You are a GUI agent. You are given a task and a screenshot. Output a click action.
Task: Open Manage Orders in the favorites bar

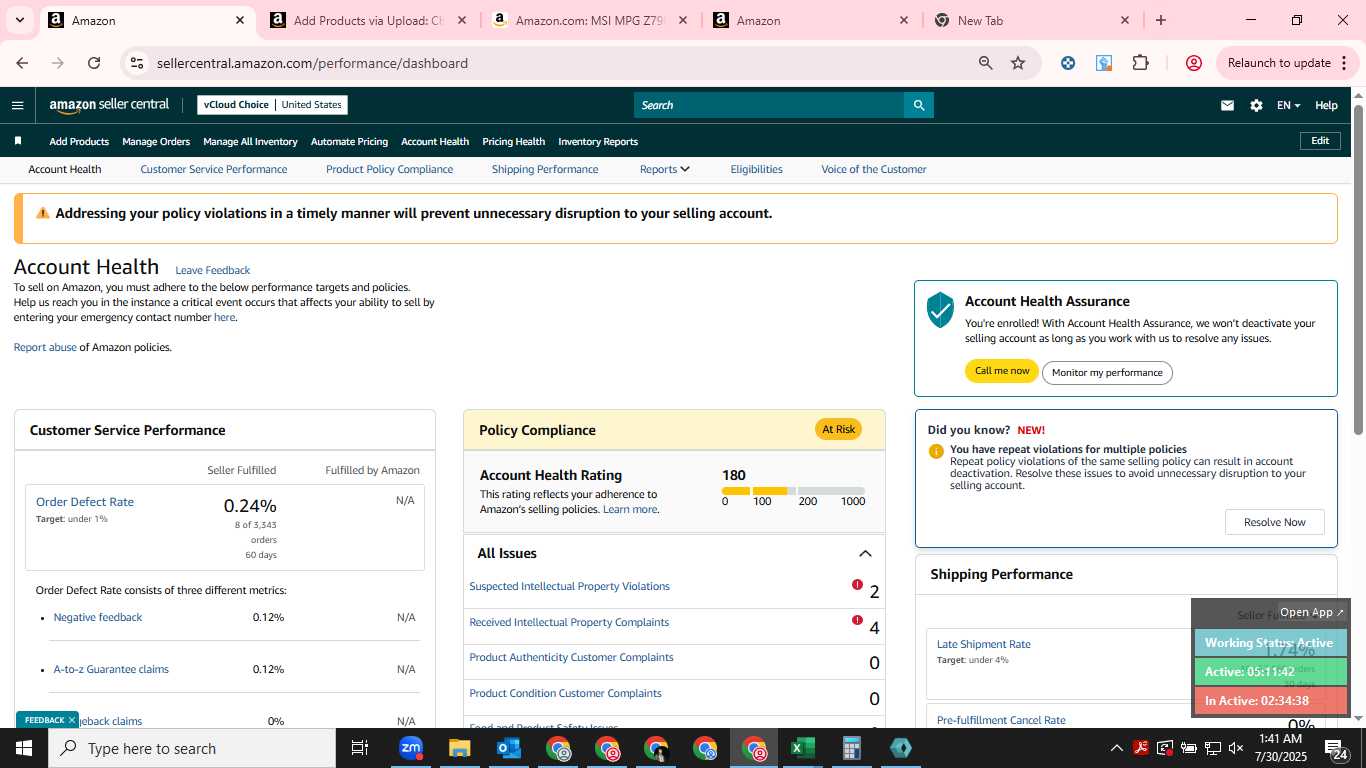156,141
